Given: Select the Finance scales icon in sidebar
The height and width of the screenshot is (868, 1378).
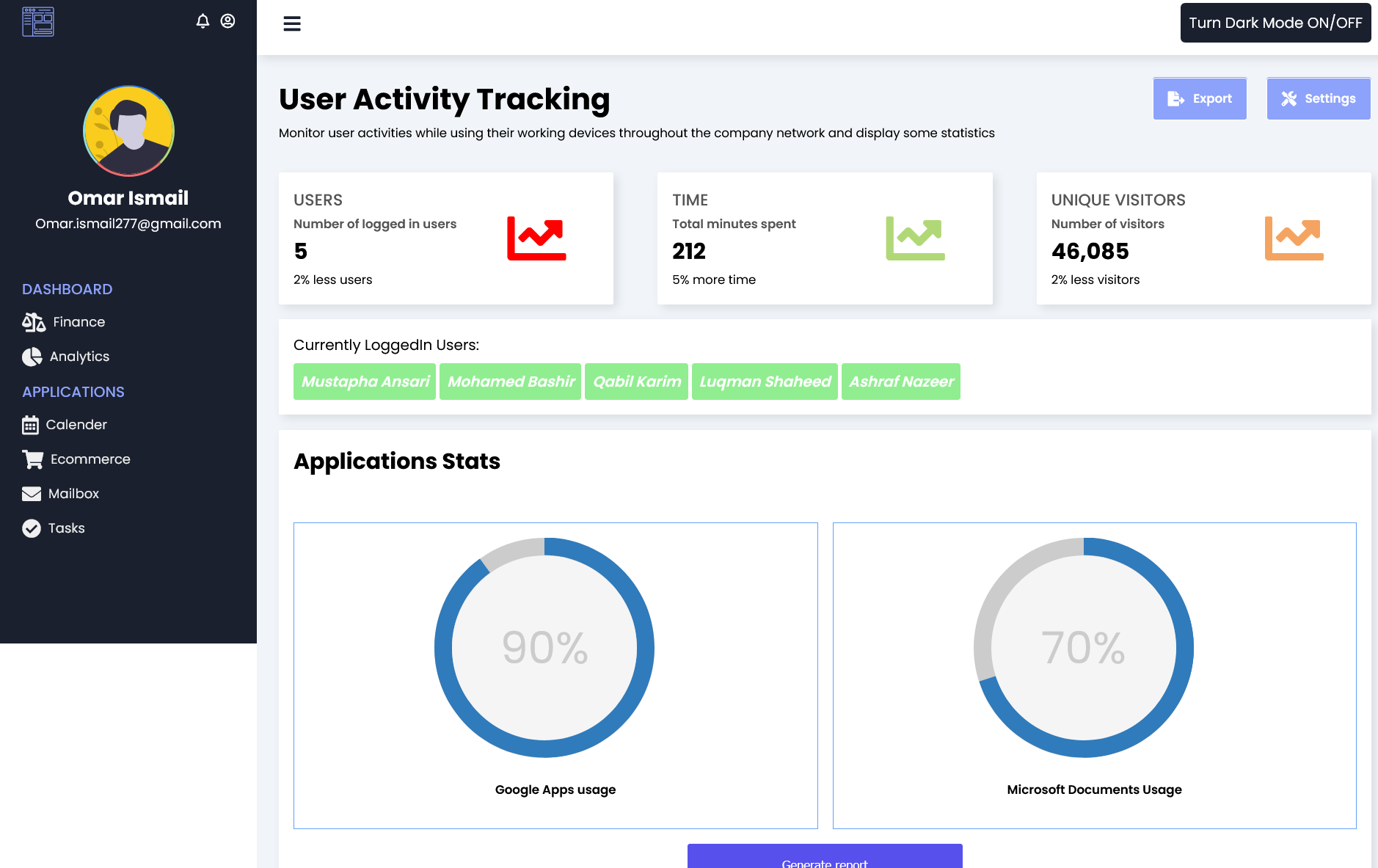Looking at the screenshot, I should click(32, 321).
